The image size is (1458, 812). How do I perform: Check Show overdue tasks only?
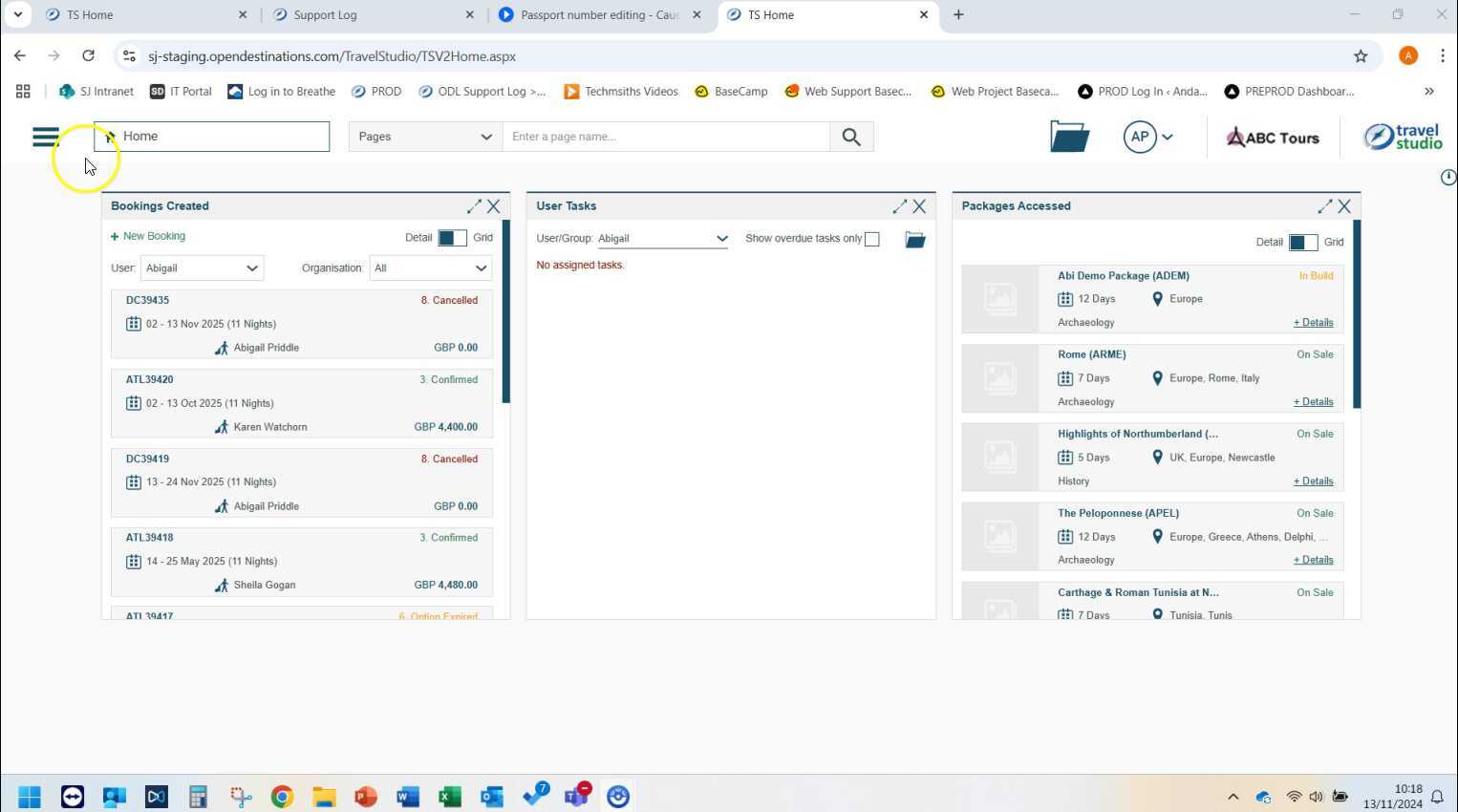tap(872, 239)
